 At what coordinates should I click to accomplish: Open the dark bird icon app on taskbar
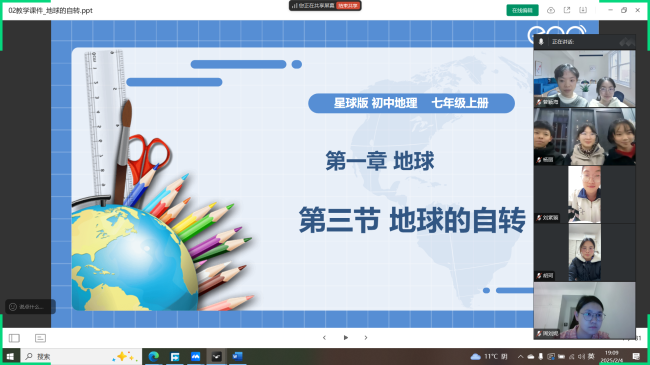[216, 356]
